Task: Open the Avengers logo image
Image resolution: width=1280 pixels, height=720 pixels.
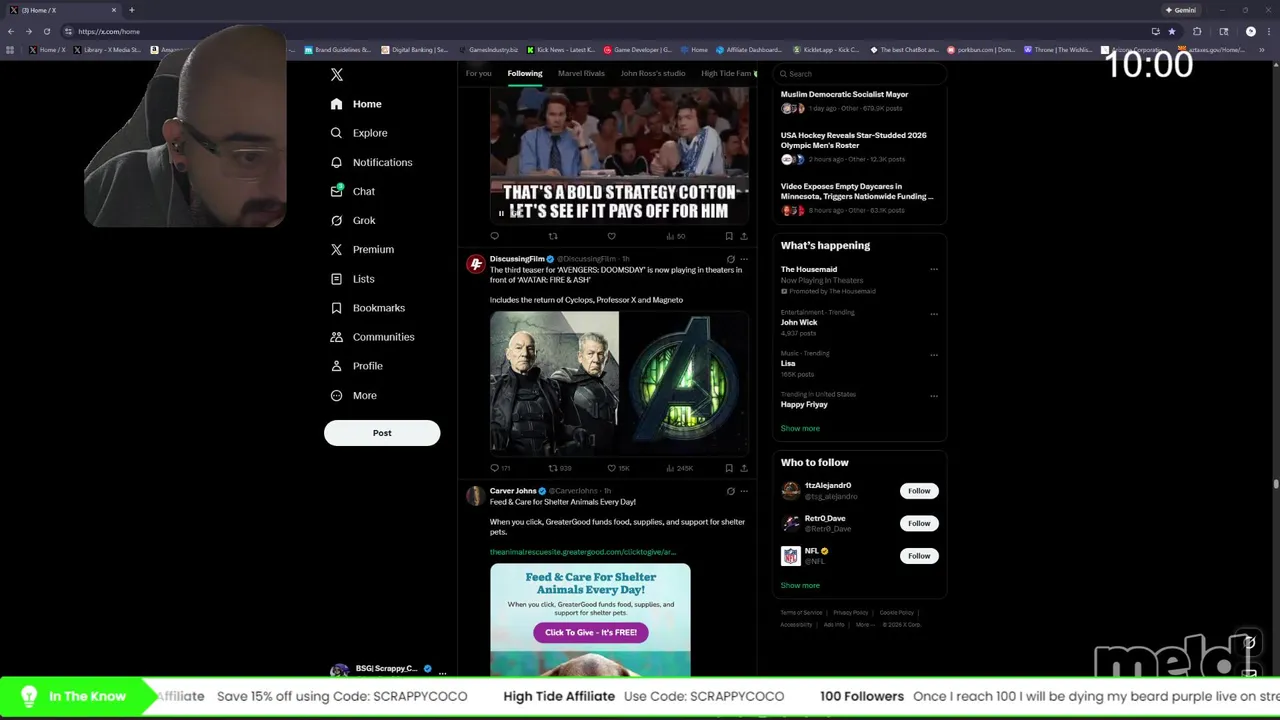Action: pos(684,384)
